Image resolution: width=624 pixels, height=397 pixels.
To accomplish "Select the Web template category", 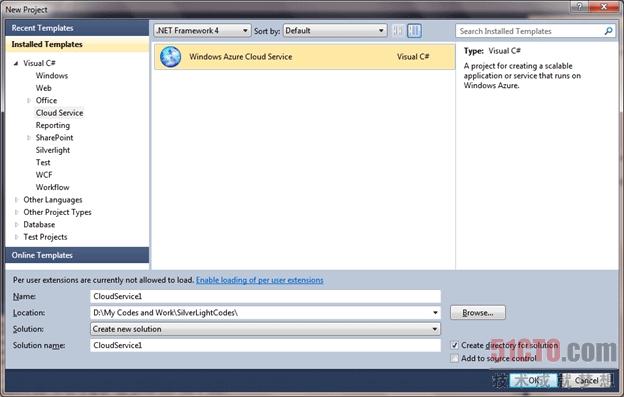I will click(x=43, y=88).
